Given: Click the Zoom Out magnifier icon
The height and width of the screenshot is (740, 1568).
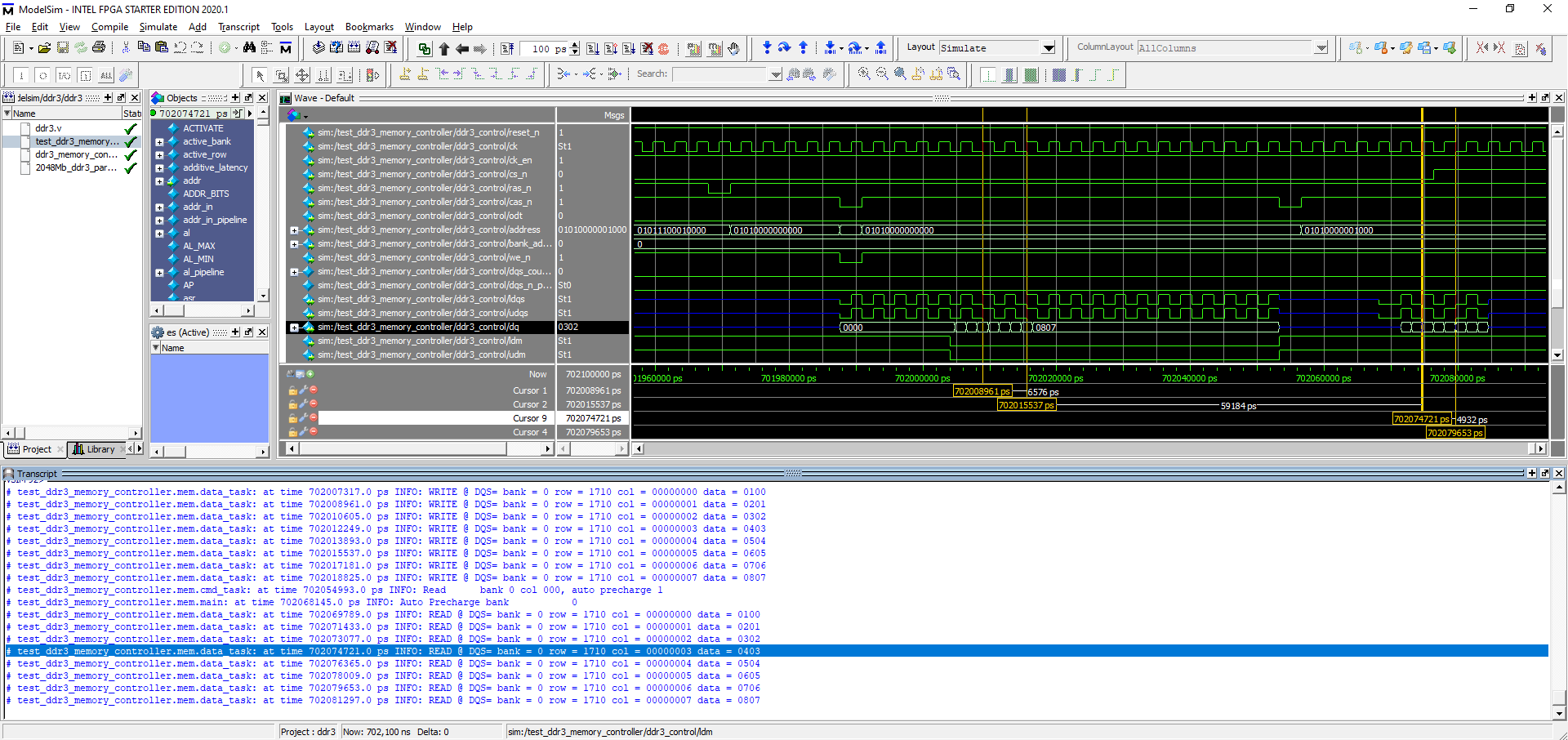Looking at the screenshot, I should [x=882, y=74].
